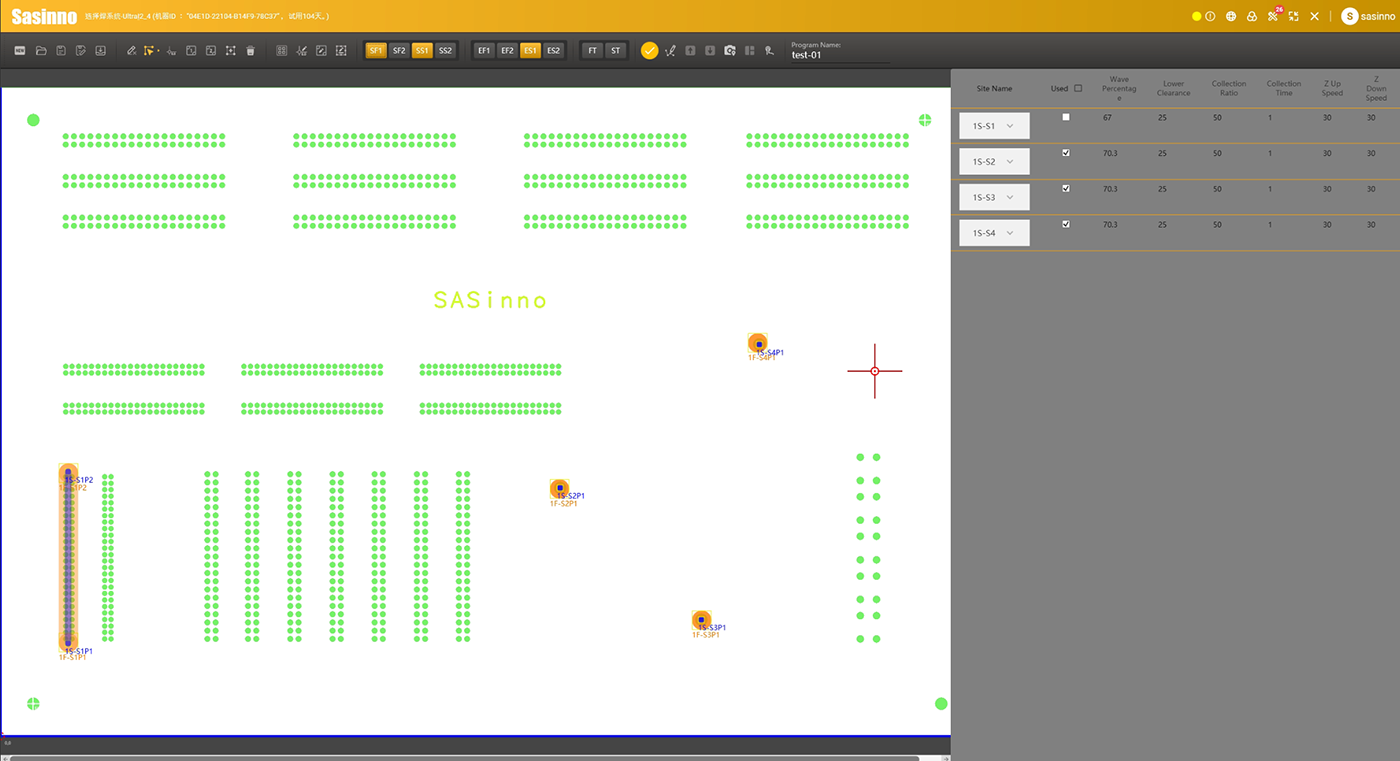Toggle the SF1 layer button

click(376, 50)
